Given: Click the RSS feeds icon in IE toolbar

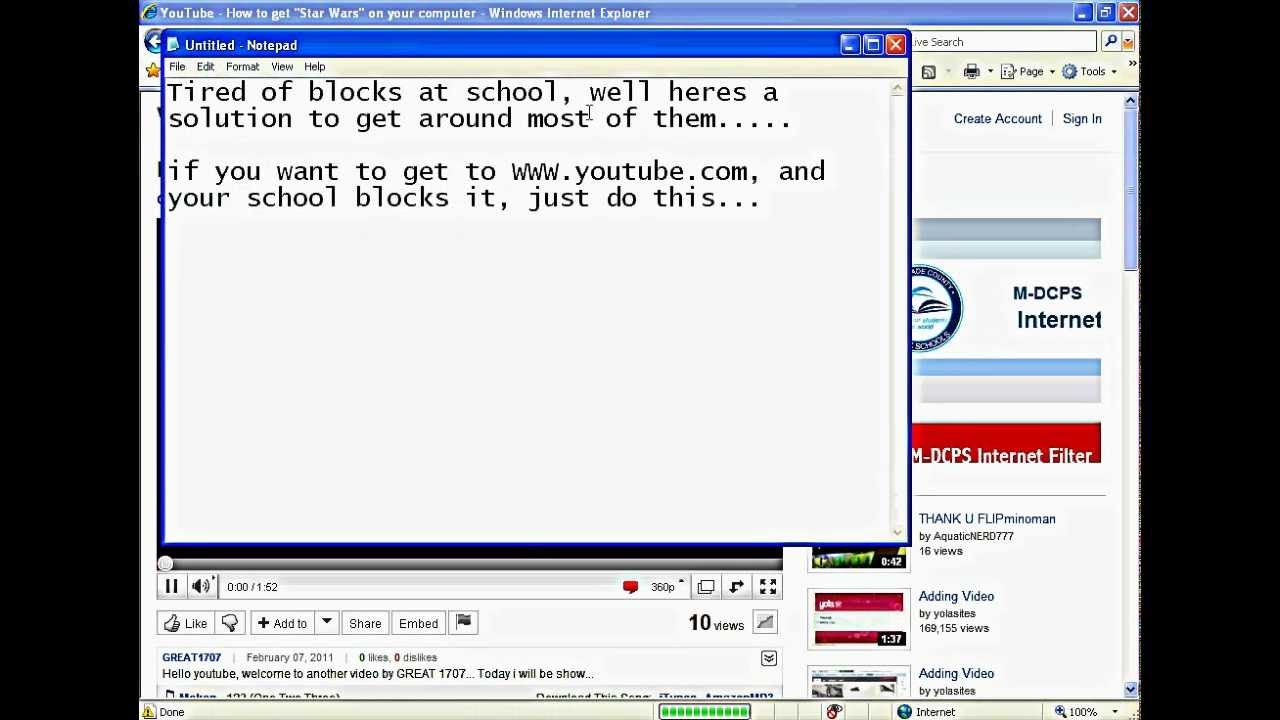Looking at the screenshot, I should [929, 72].
